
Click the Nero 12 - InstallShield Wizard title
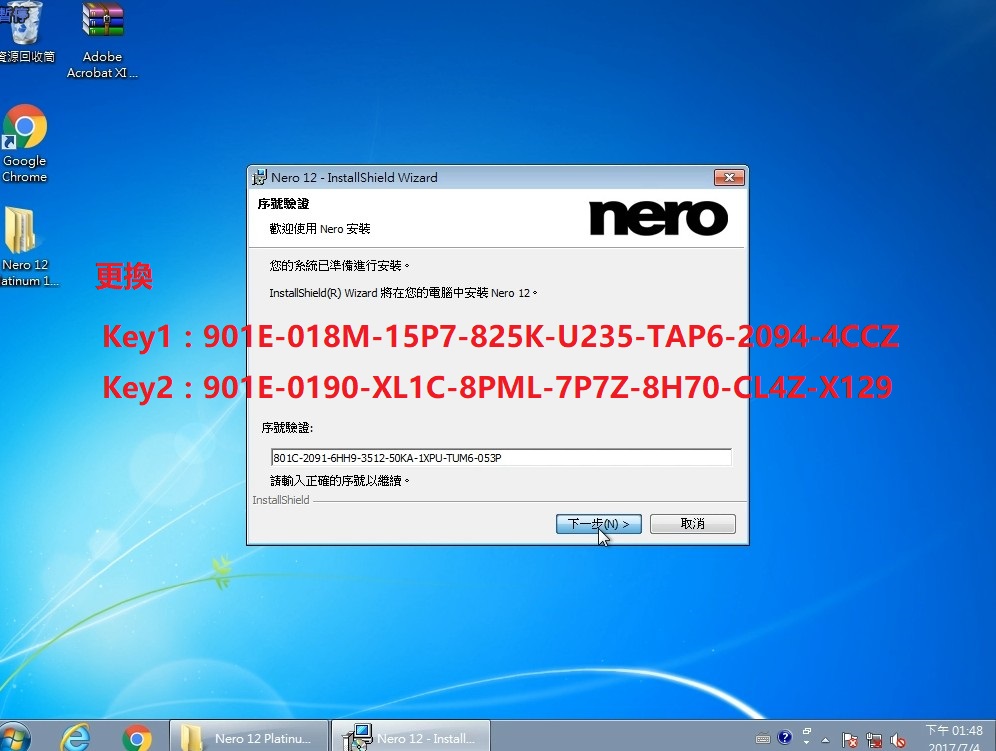pos(354,177)
